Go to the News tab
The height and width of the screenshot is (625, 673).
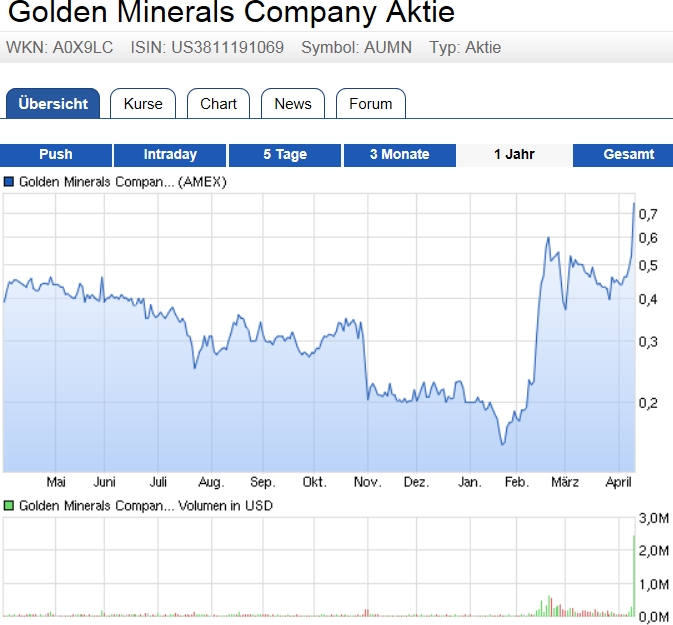point(292,104)
